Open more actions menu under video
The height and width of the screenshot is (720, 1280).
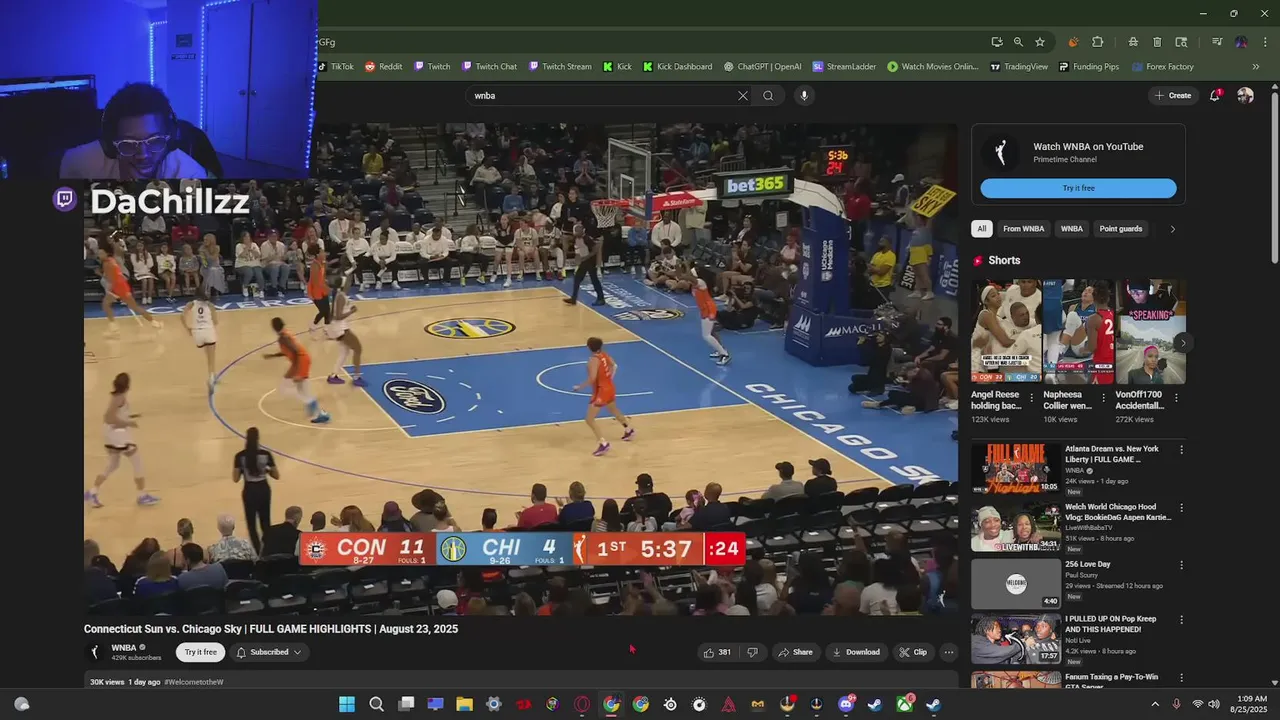tap(949, 652)
